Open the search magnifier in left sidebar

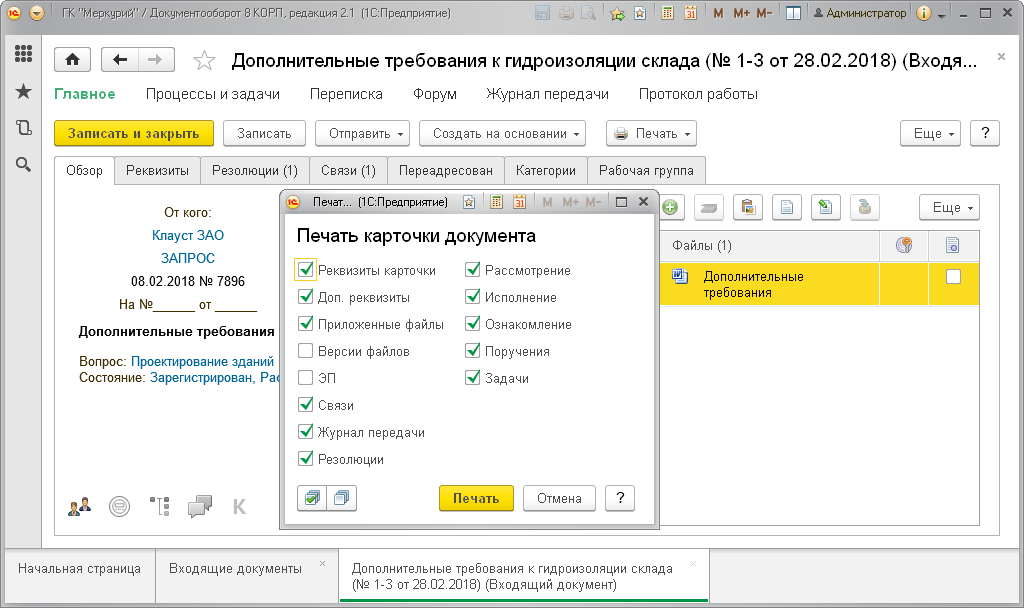(24, 165)
